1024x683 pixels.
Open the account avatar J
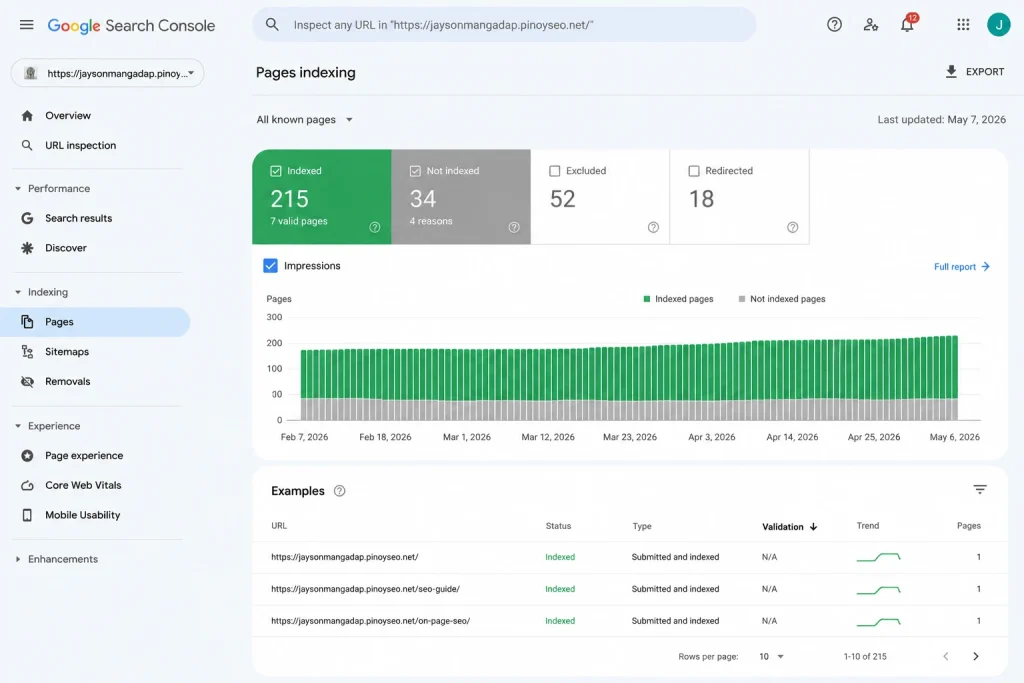click(x=998, y=25)
